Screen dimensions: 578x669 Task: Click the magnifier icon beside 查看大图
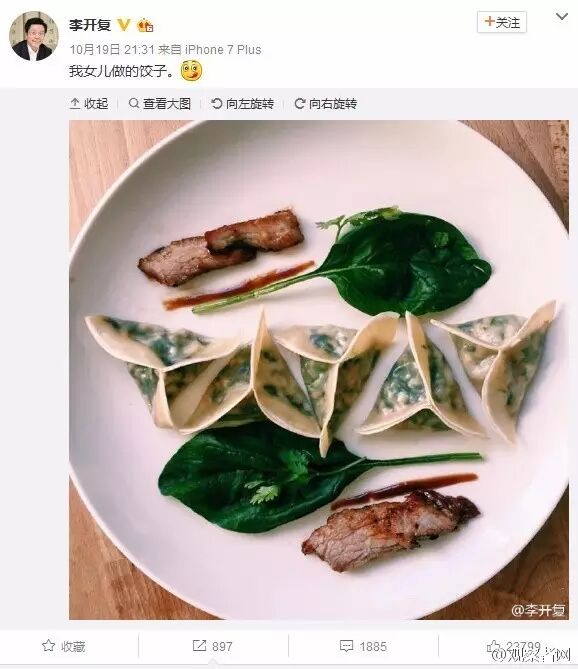tap(134, 103)
